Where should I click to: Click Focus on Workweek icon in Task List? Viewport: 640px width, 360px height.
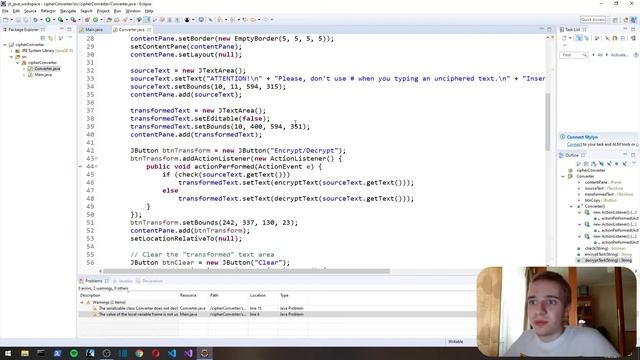[x=597, y=38]
